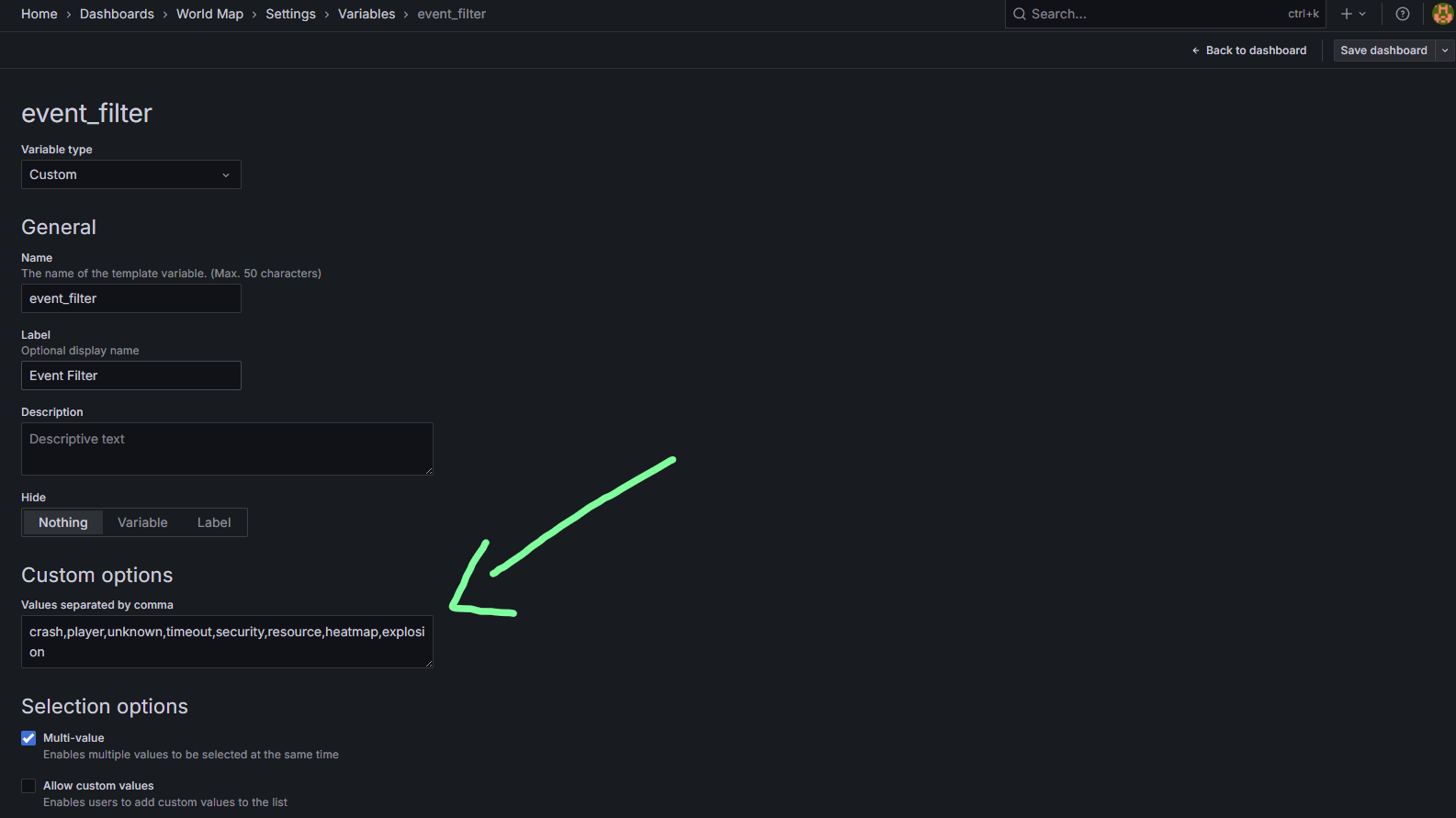Select Variable hide option

click(x=142, y=522)
